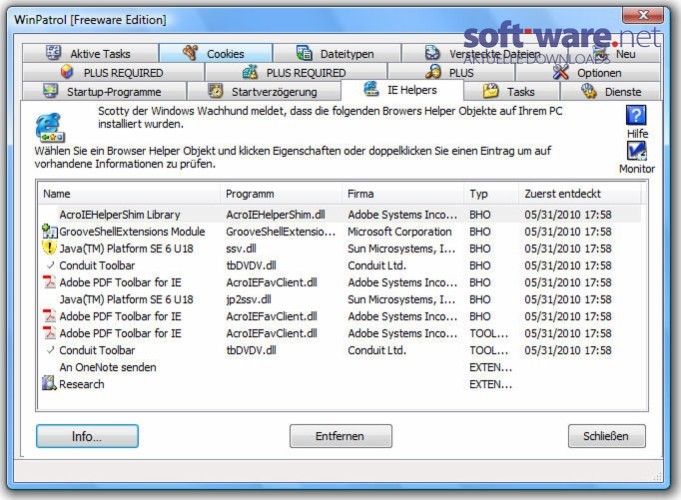The width and height of the screenshot is (681, 500).
Task: Click the Schließen button
Action: (x=606, y=436)
